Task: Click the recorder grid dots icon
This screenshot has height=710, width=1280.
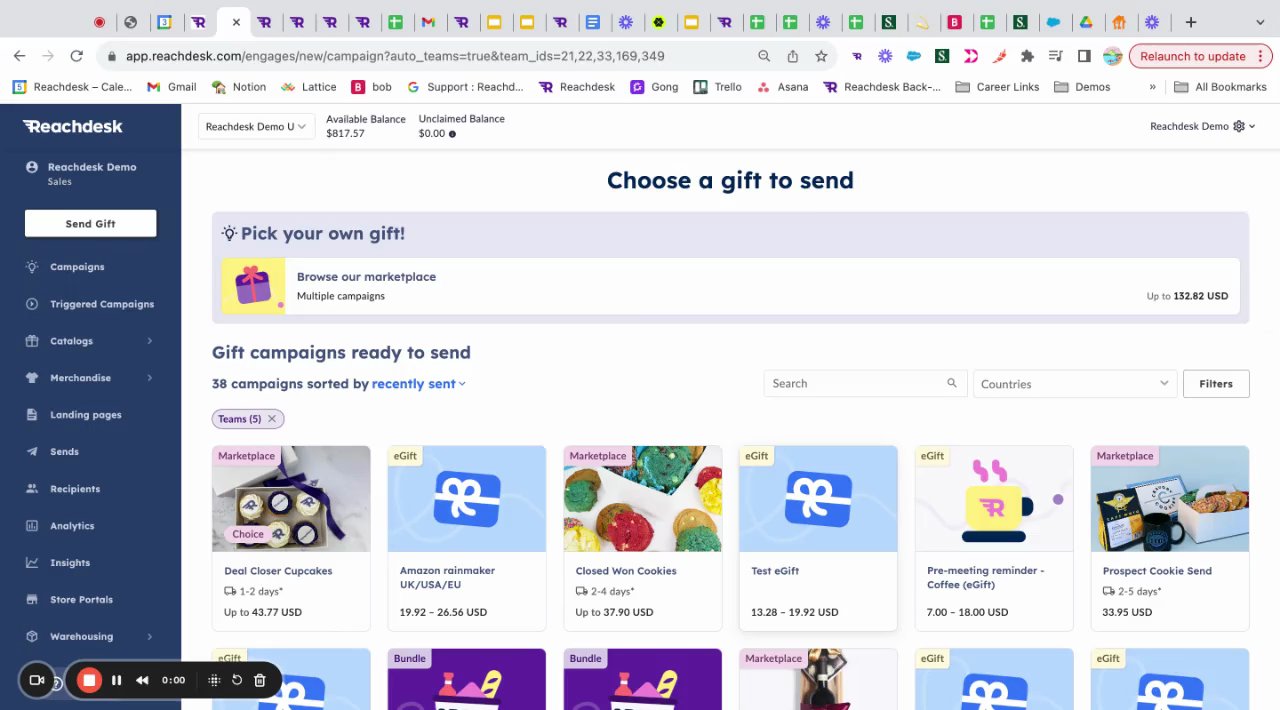Action: coord(214,680)
